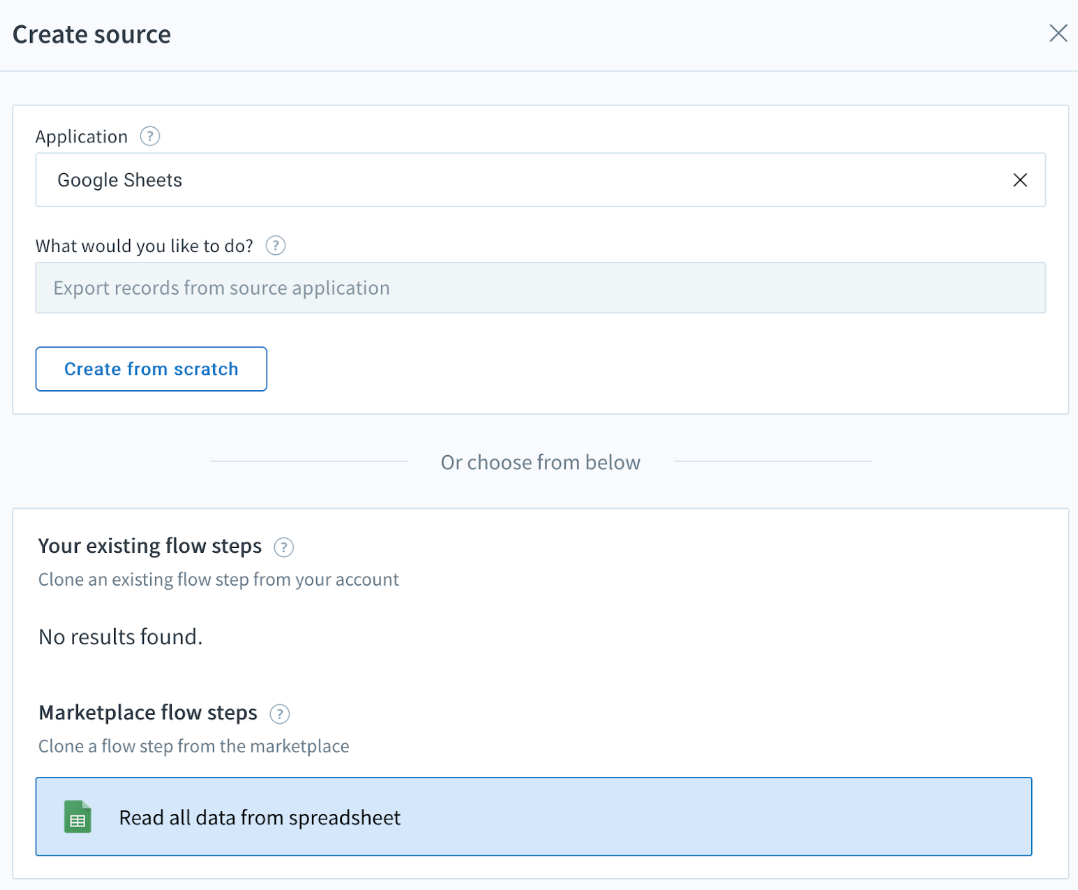
Task: Click the green Google Sheets file icon
Action: (x=78, y=816)
